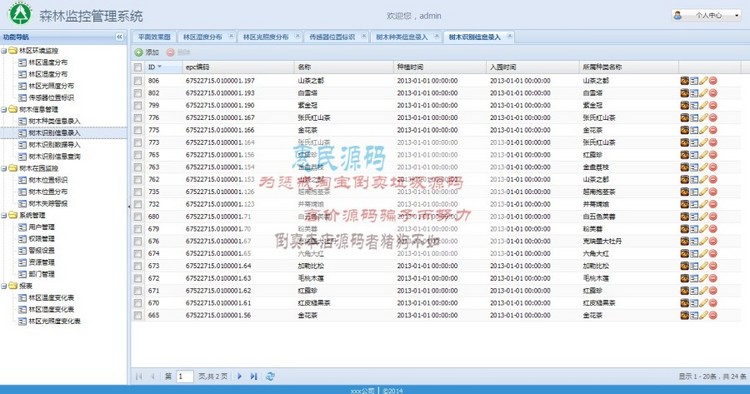Screen dimensions: 750x394
Task: Check the checkbox for row 802
Action: (x=138, y=93)
